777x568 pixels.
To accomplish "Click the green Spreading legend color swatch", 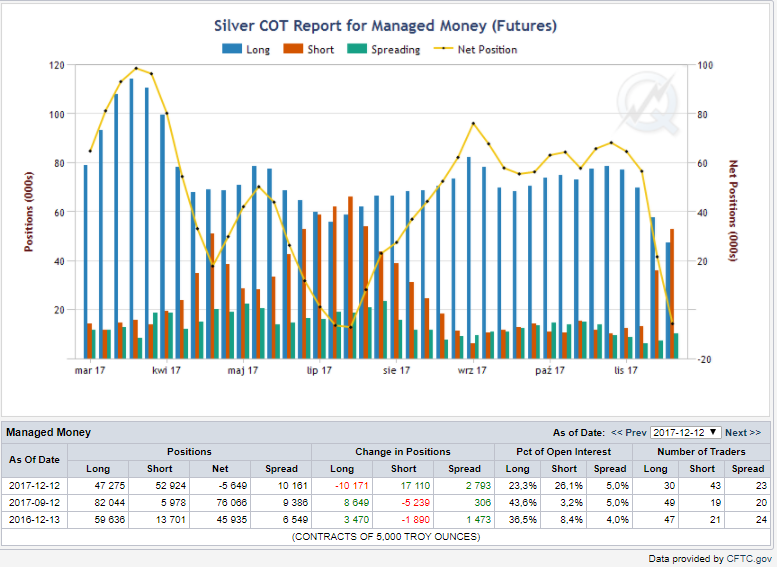I will pos(357,49).
